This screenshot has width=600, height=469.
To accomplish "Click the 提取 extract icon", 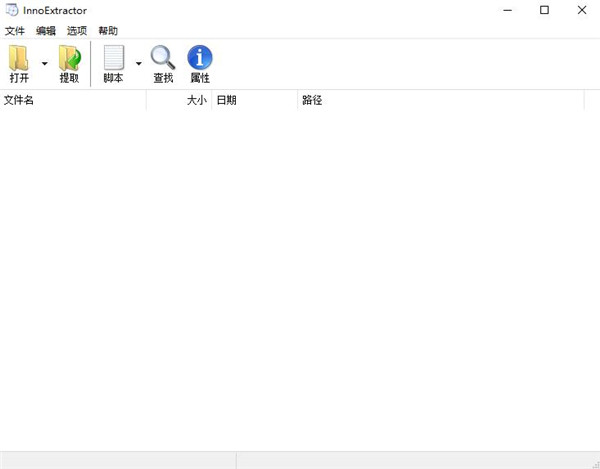I will pos(69,58).
